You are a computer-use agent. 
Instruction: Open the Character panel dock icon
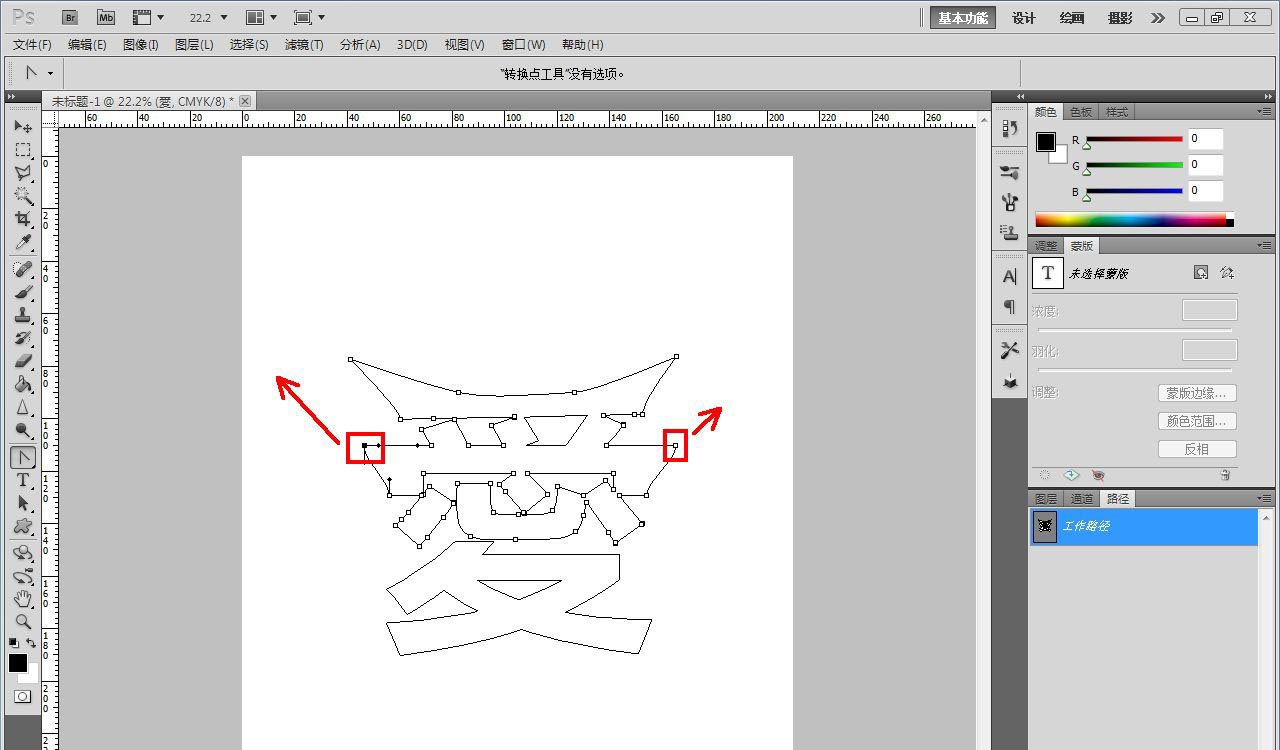click(1009, 276)
